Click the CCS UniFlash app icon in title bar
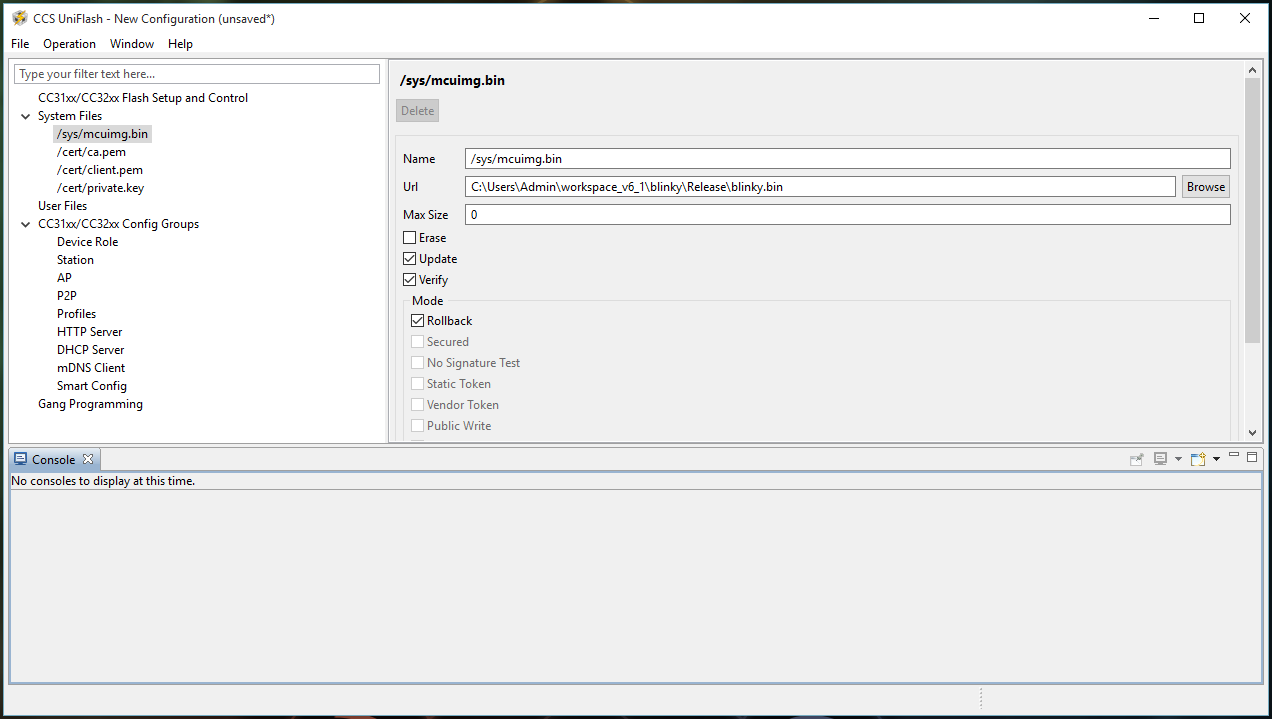 pos(19,18)
